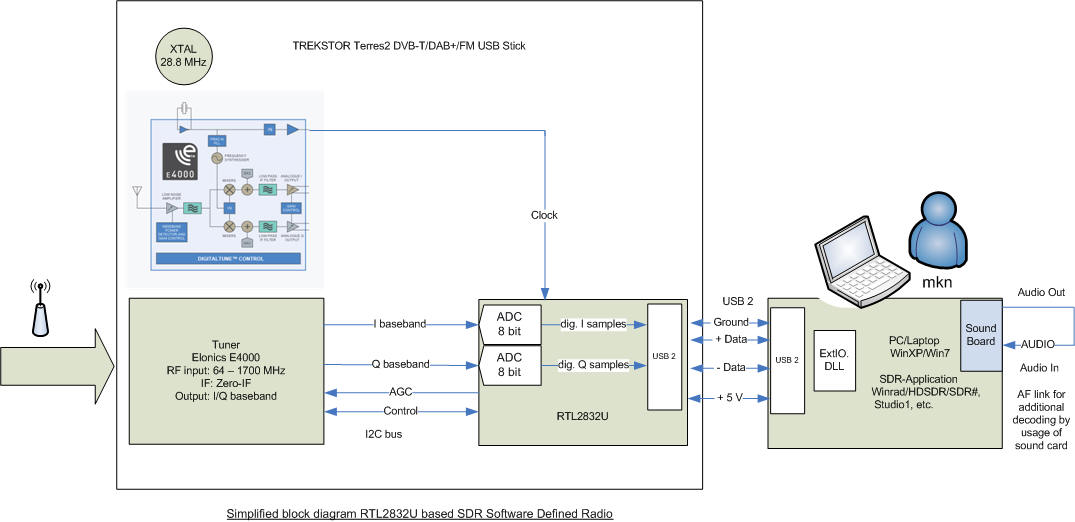The height and width of the screenshot is (522, 1075).
Task: Select the I baseband label
Action: click(401, 323)
